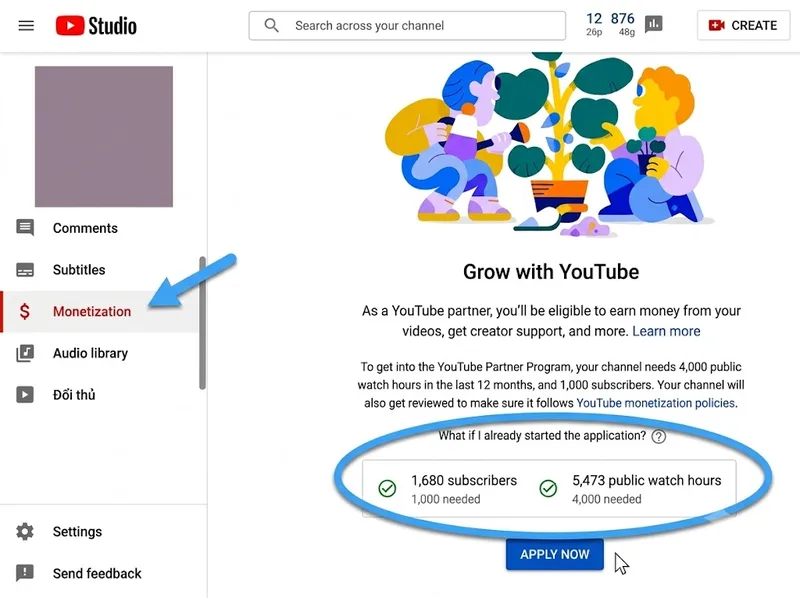Click the 'Grow with YouTube' heading
Viewport: 800px width, 598px height.
(551, 272)
